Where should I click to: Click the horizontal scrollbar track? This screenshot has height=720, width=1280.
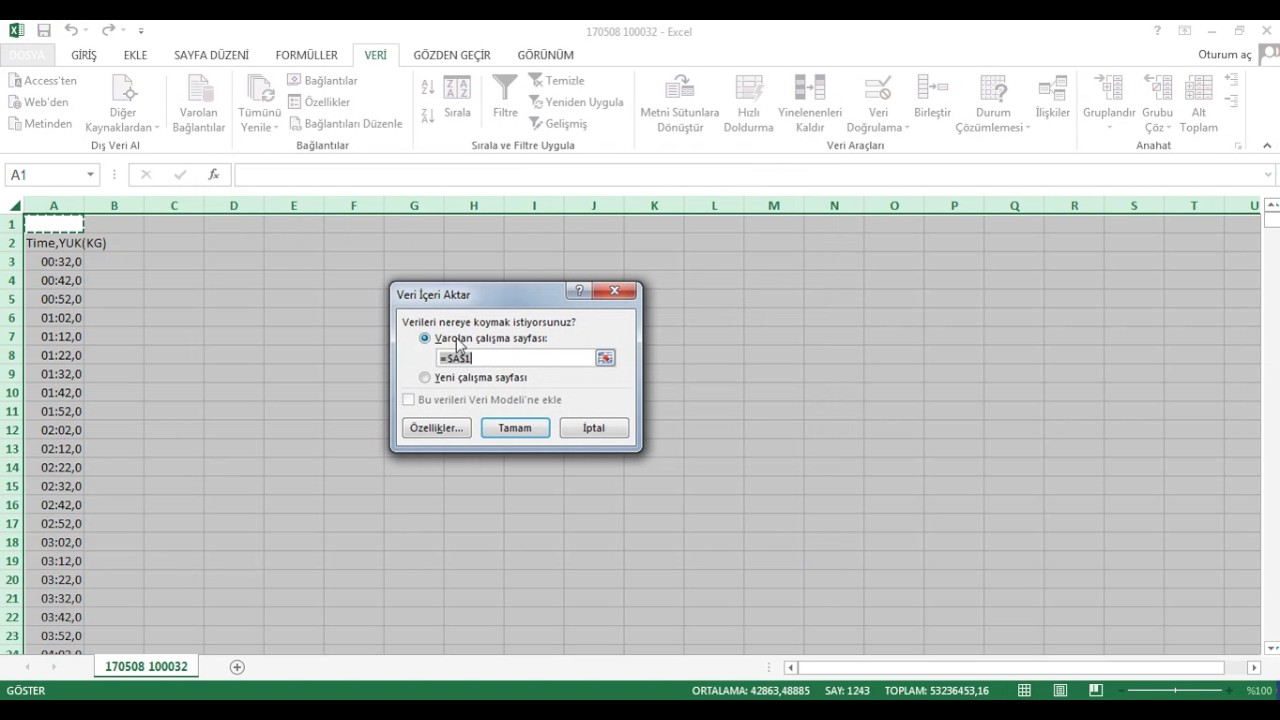coord(1011,667)
